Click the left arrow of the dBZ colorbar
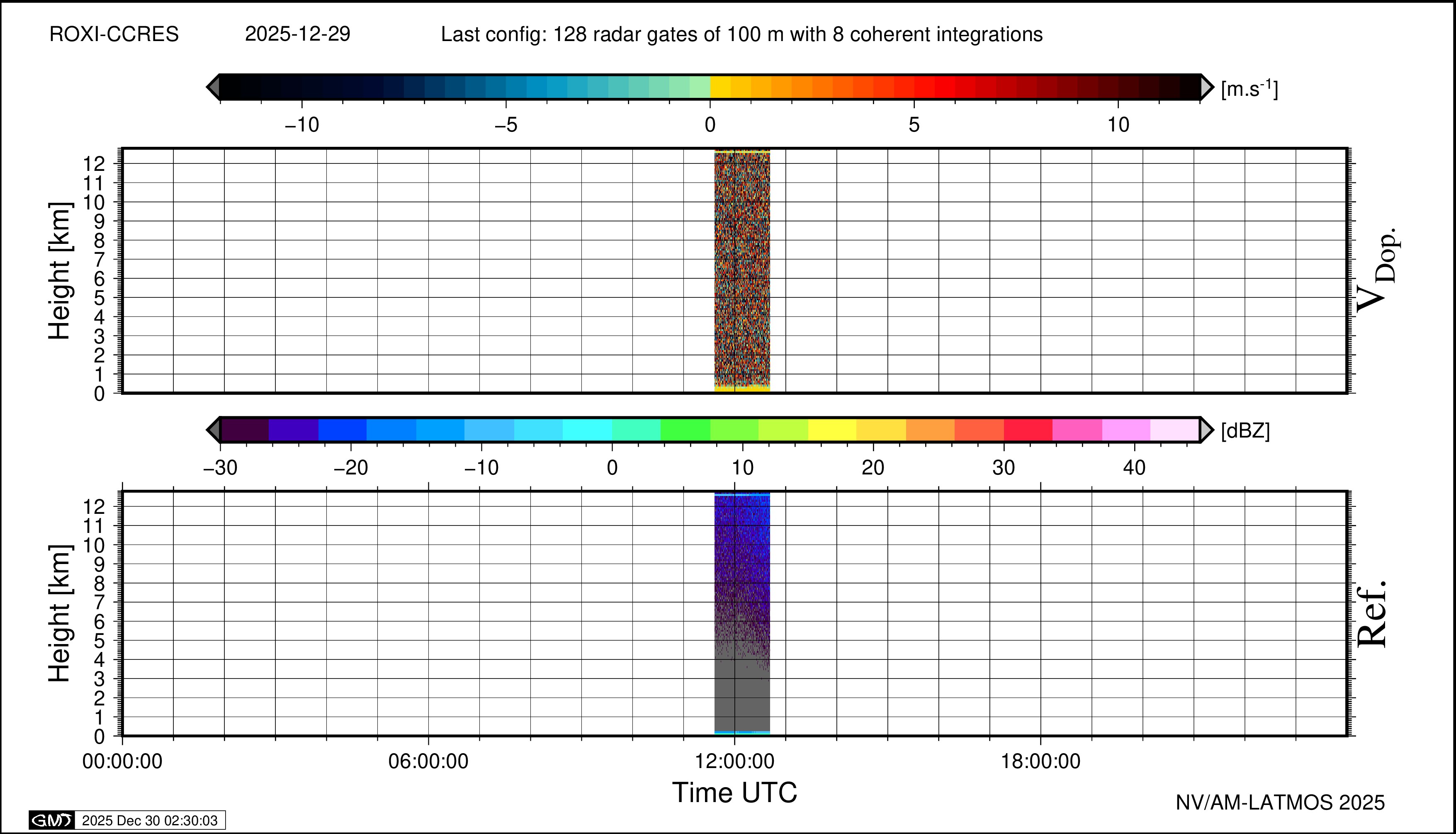The width and height of the screenshot is (1456, 834). click(x=213, y=430)
